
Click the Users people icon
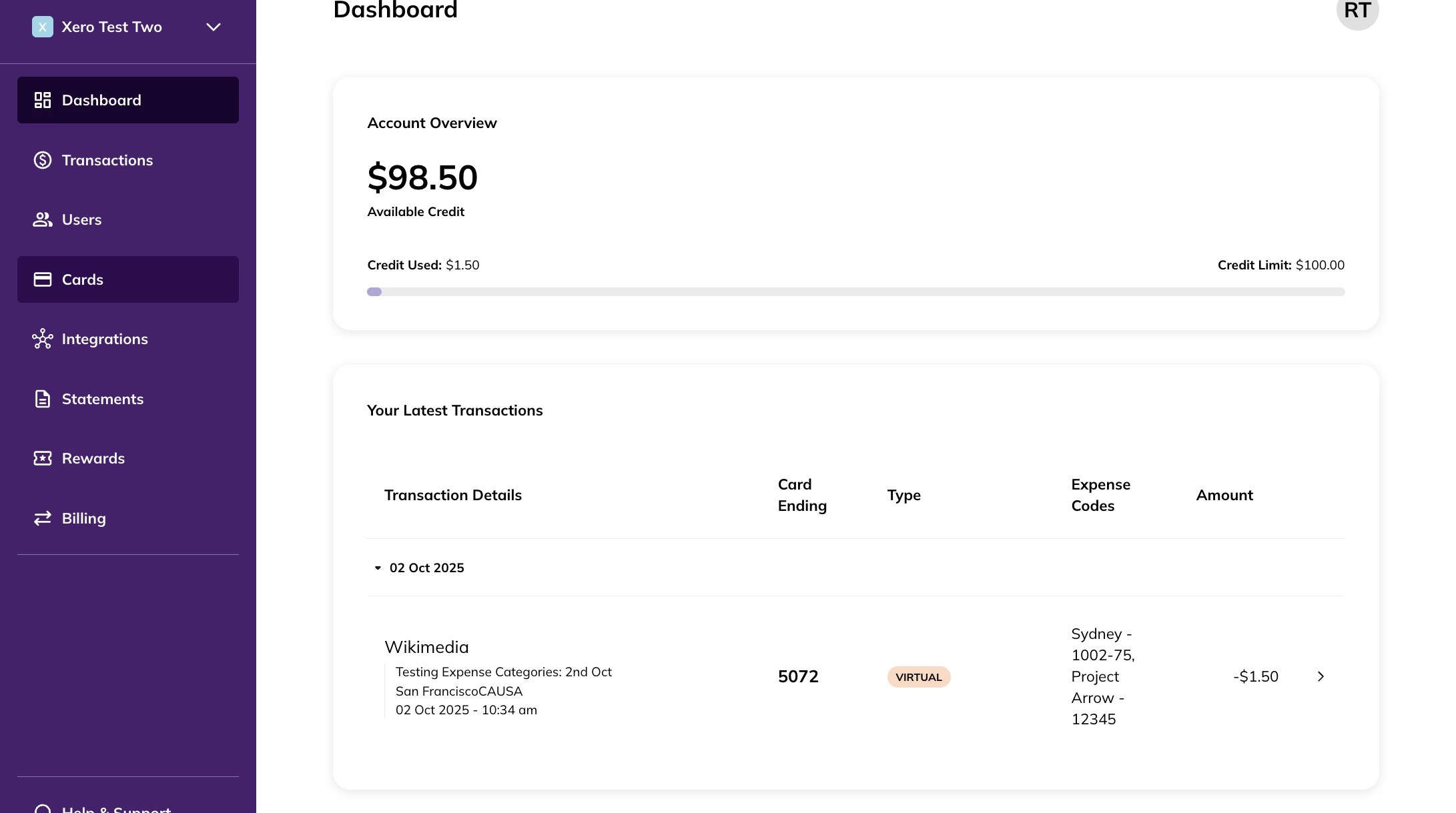tap(43, 219)
